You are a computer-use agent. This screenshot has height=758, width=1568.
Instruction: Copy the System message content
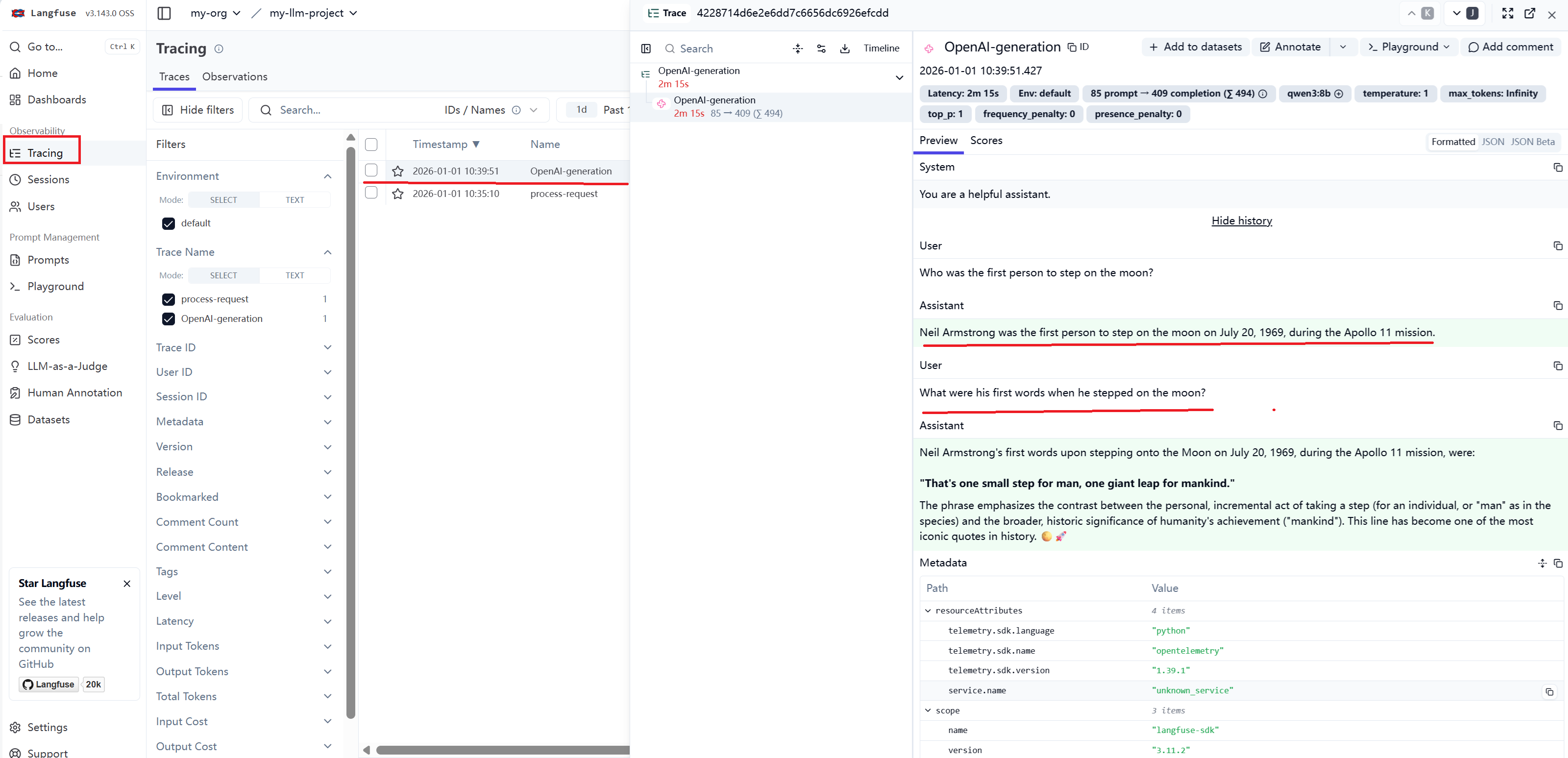coord(1557,168)
